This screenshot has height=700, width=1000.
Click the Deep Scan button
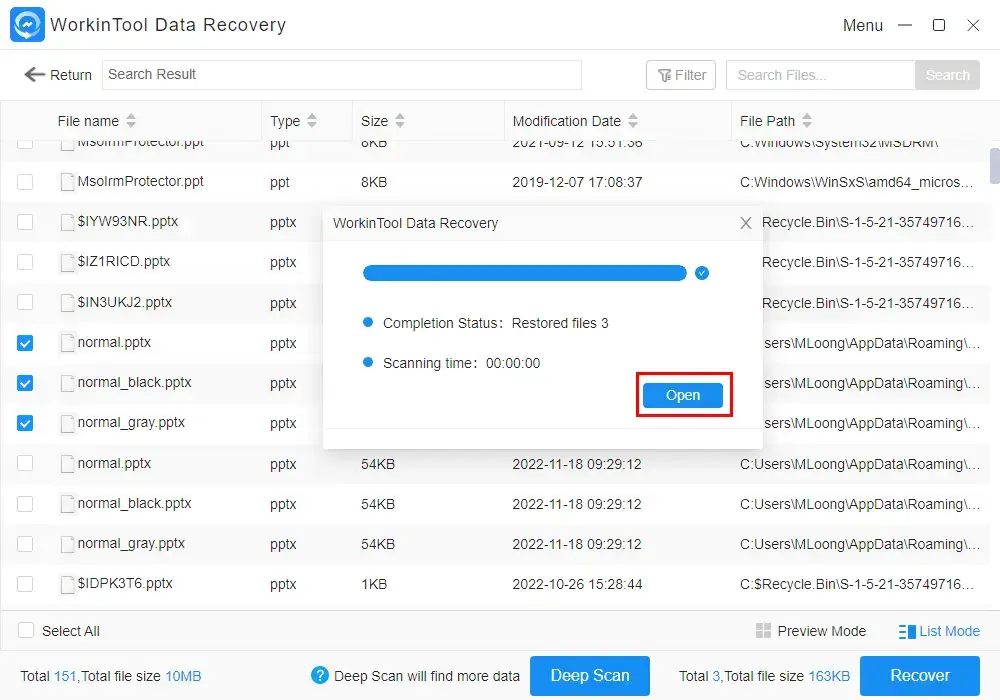pyautogui.click(x=589, y=676)
